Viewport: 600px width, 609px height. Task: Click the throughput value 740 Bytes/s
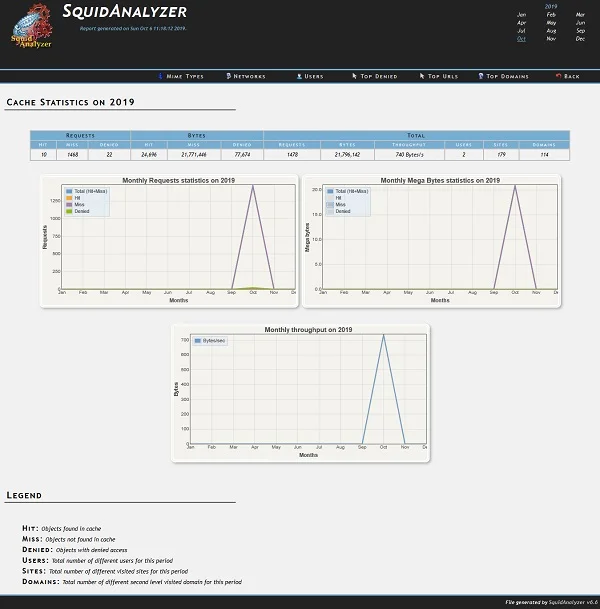pos(409,155)
